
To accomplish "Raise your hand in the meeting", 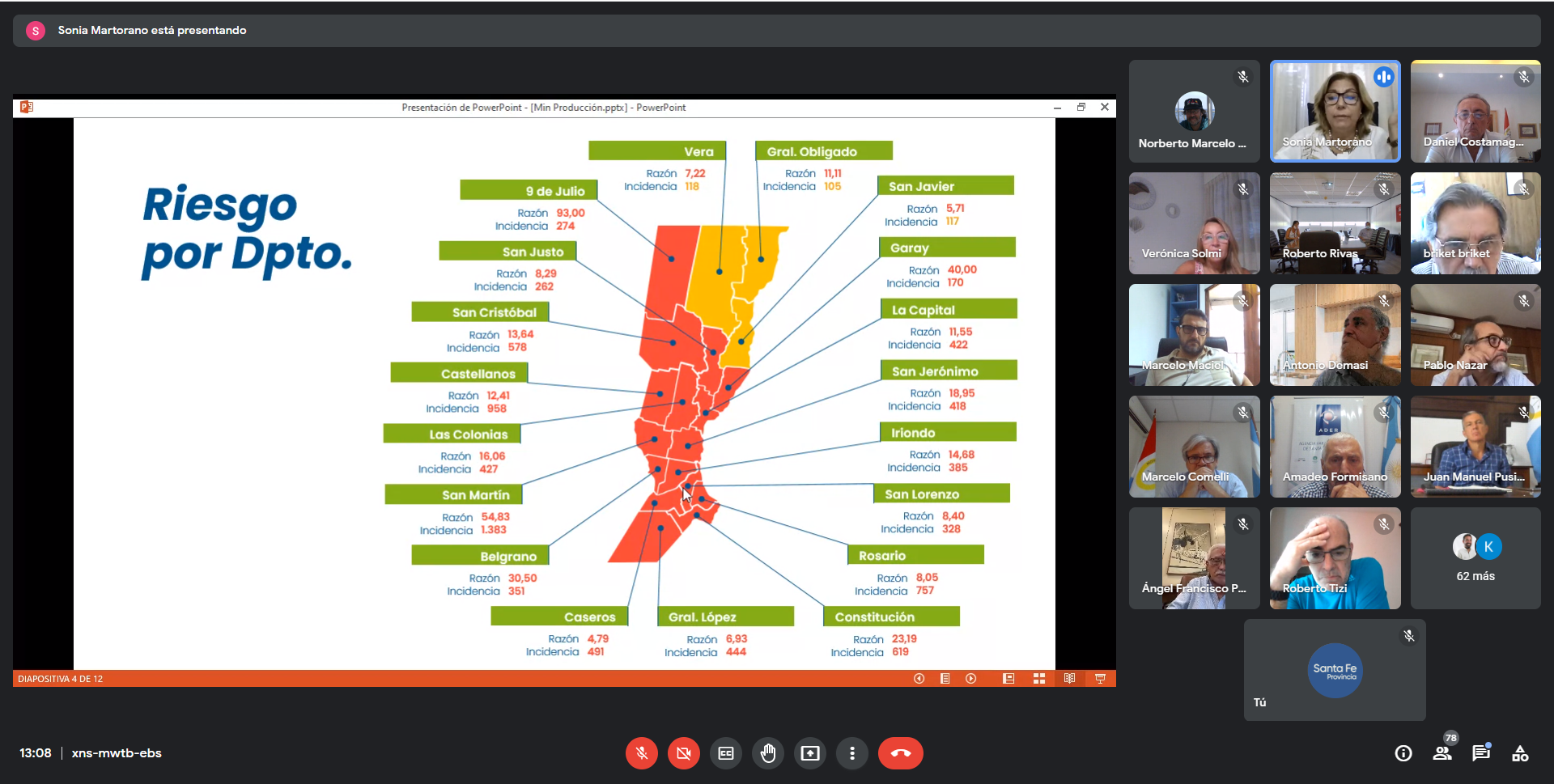I will pyautogui.click(x=768, y=753).
